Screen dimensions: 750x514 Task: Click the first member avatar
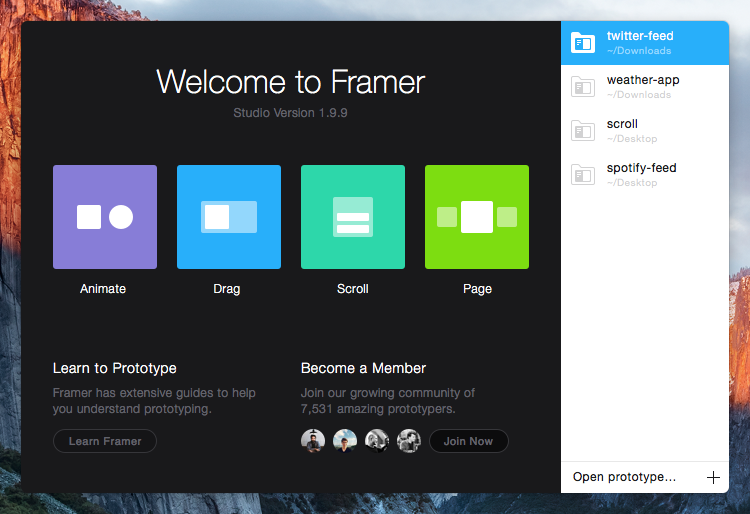click(x=313, y=441)
